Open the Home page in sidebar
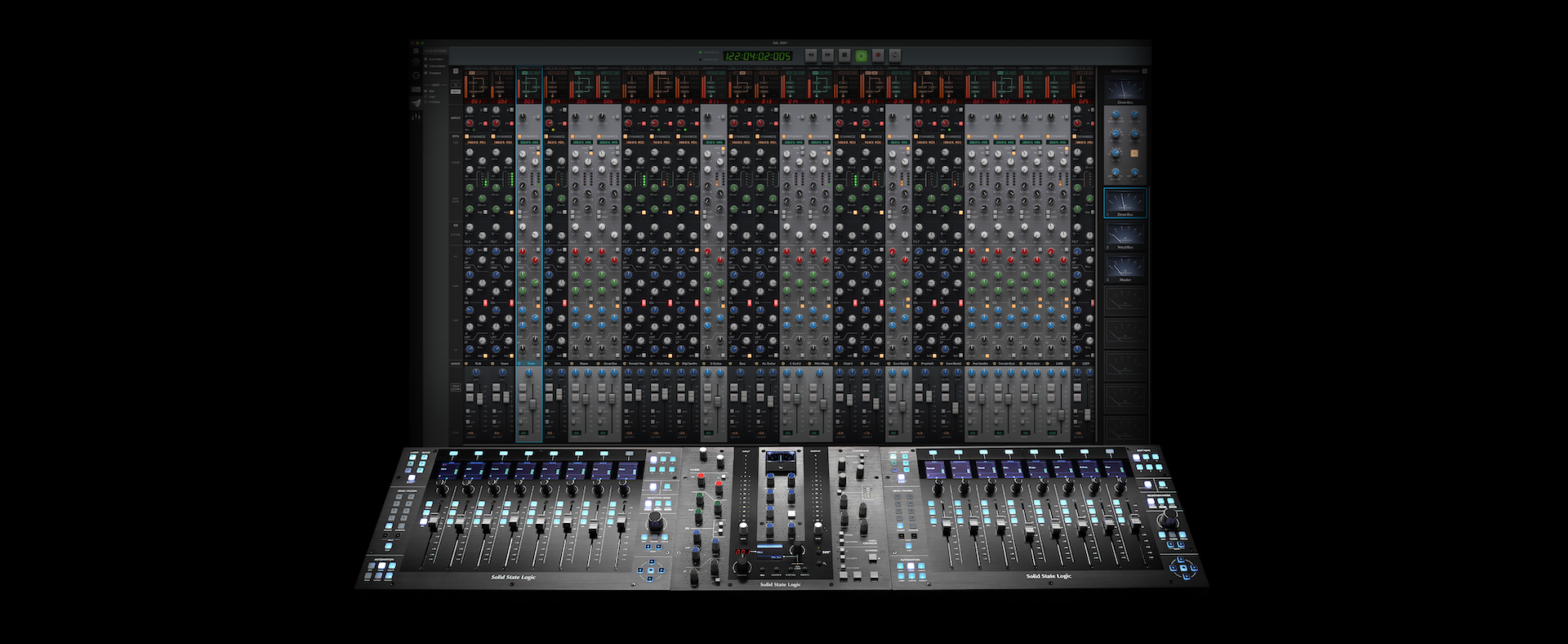This screenshot has width=1568, height=644. tap(416, 62)
